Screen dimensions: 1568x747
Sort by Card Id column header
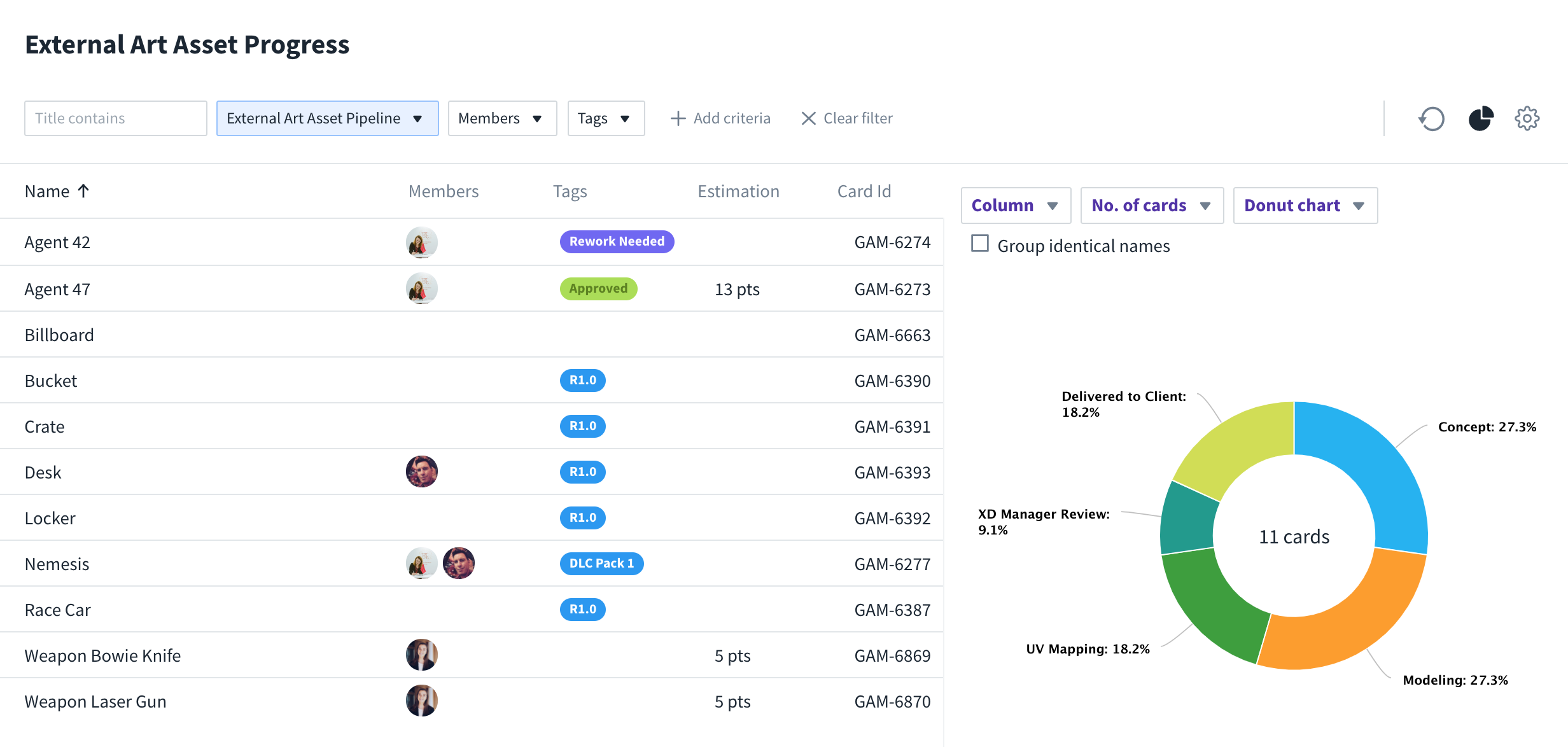(864, 192)
